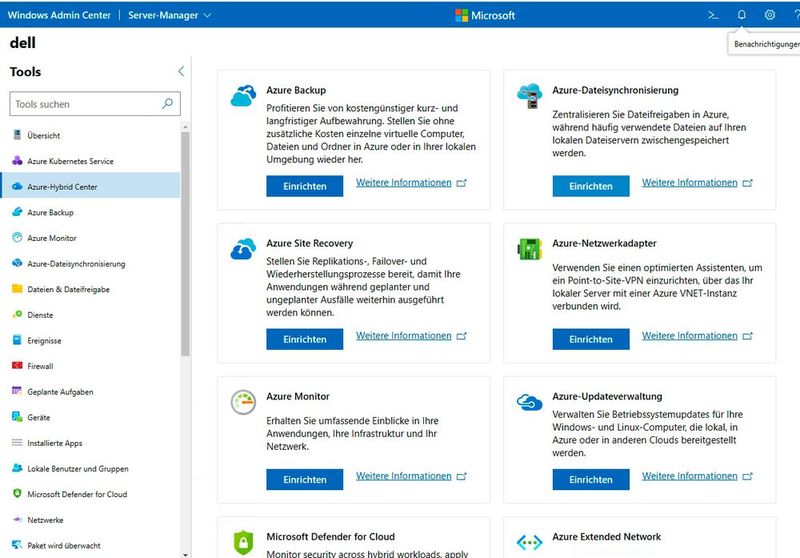
Task: Click the Ereignisse icon in sidebar
Action: [x=17, y=340]
